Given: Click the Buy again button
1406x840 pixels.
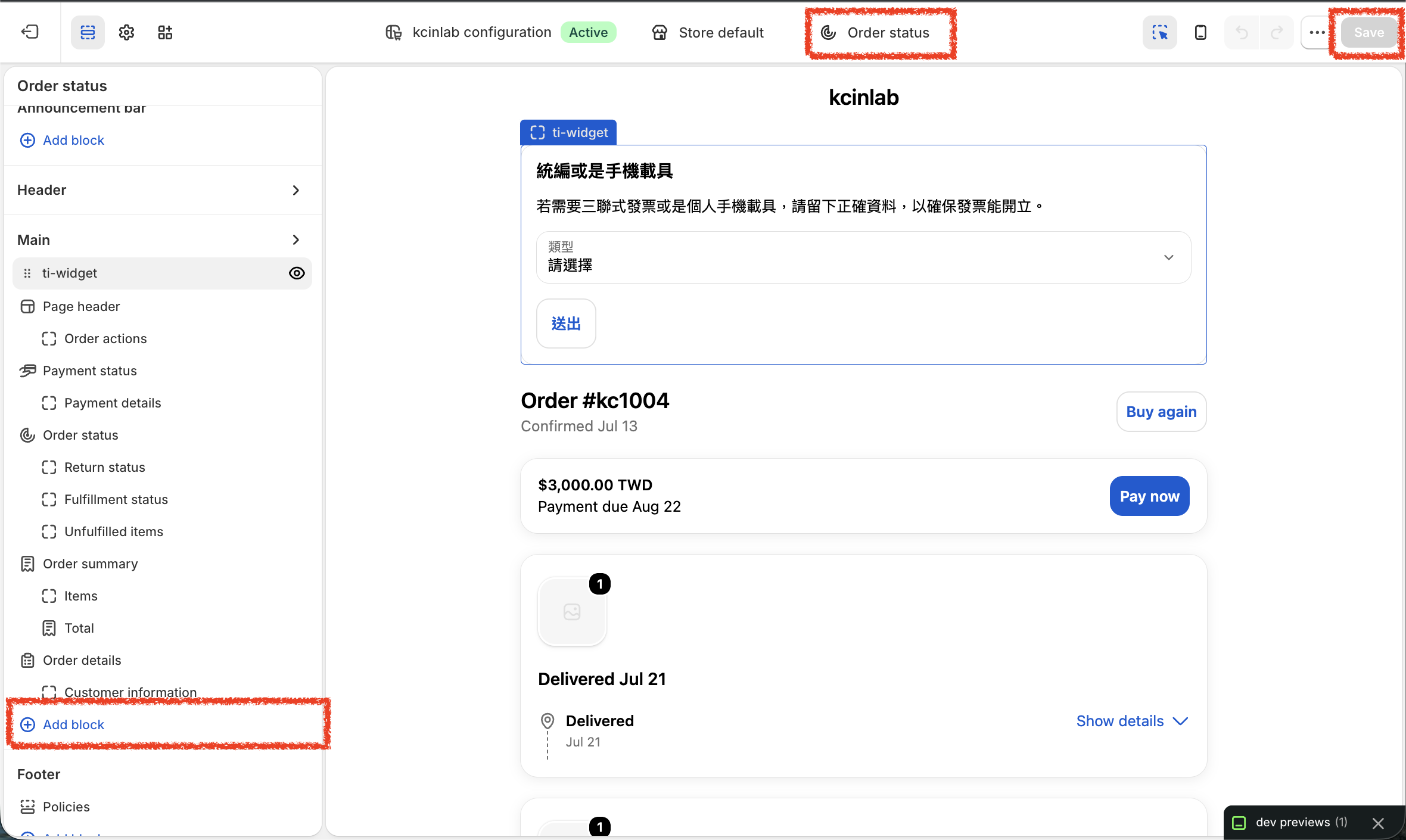Looking at the screenshot, I should 1161,412.
